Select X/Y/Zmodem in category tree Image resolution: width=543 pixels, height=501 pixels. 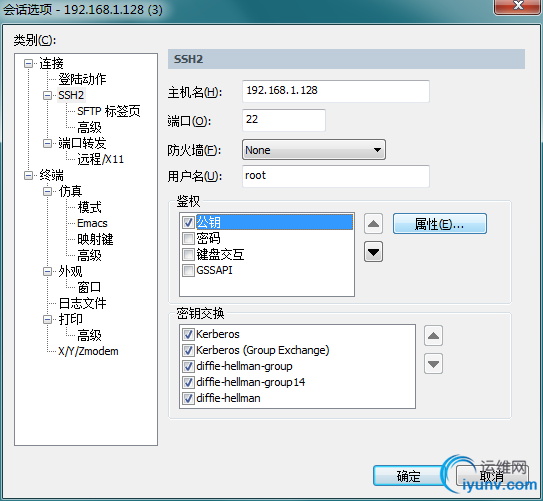point(88,351)
